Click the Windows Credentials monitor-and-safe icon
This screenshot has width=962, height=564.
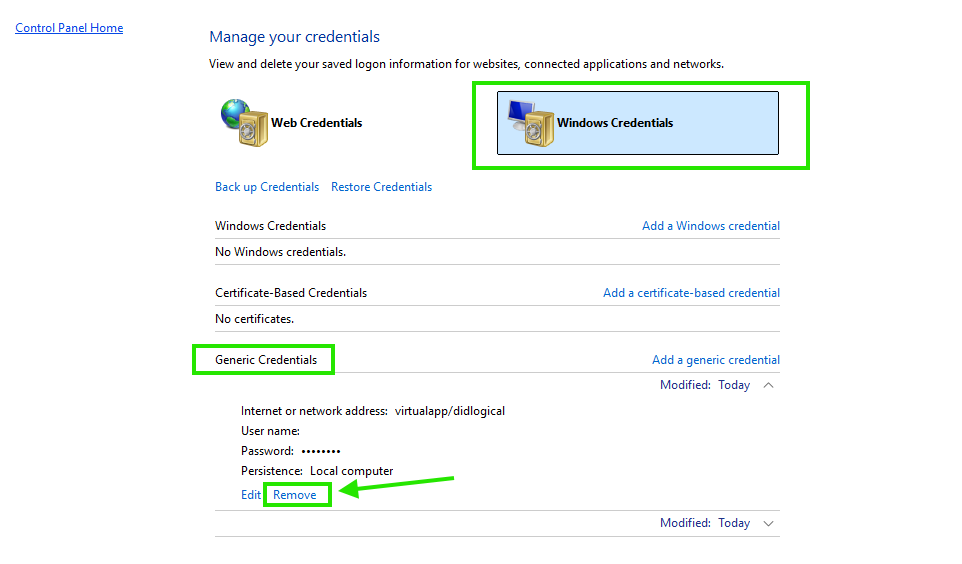click(x=531, y=123)
